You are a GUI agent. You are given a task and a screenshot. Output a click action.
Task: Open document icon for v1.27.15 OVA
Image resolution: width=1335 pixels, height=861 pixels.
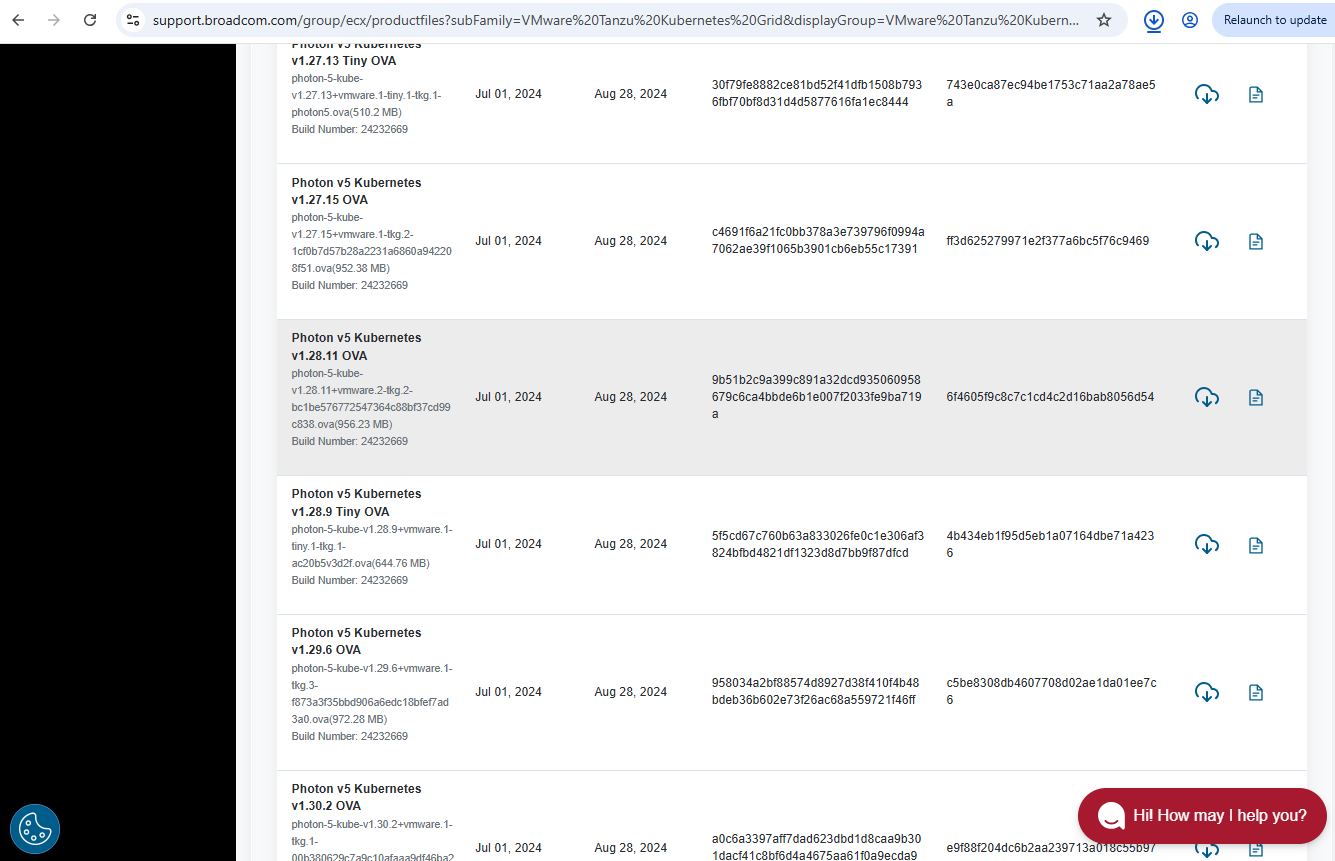(1256, 242)
